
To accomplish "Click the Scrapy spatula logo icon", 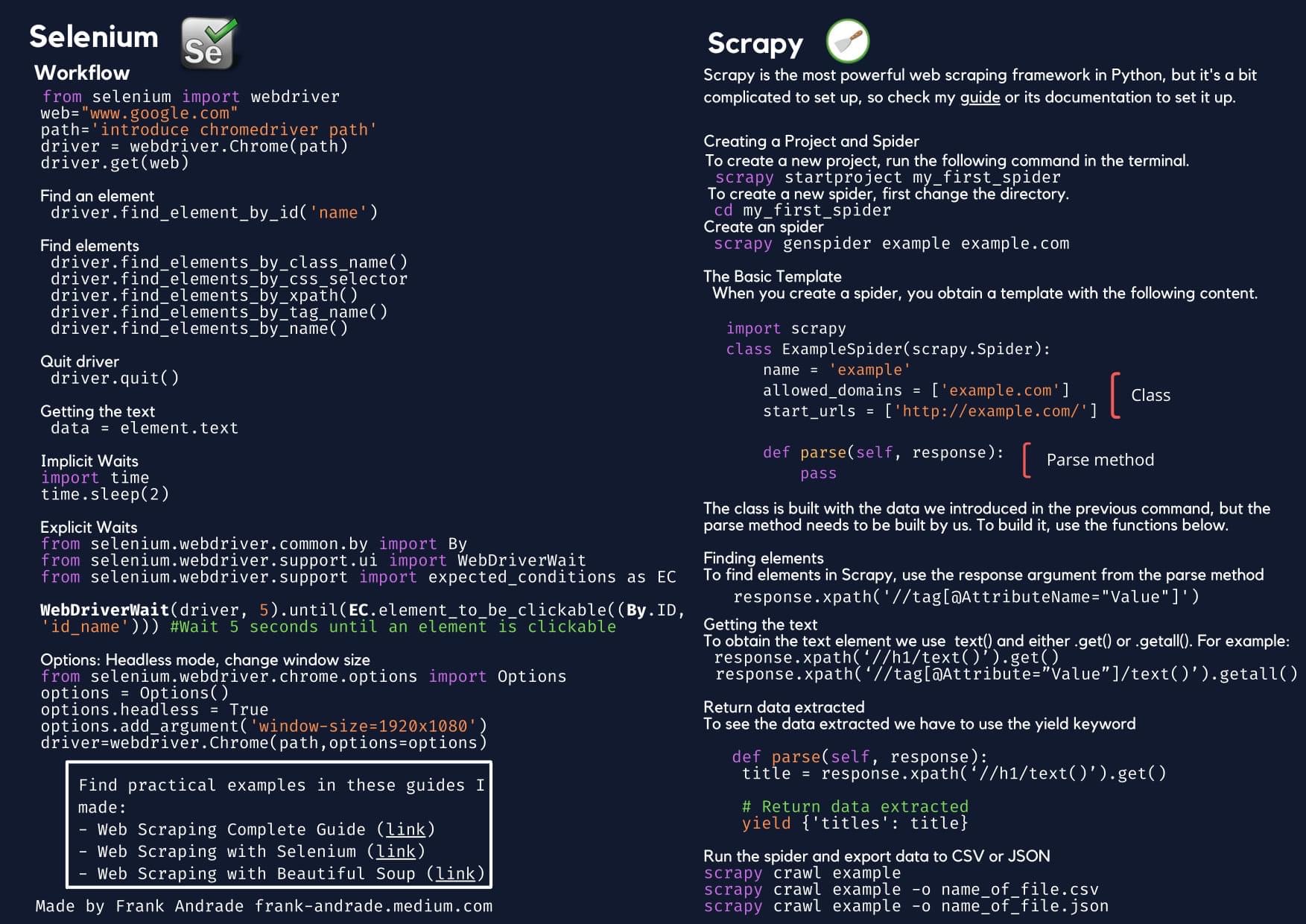I will [848, 41].
